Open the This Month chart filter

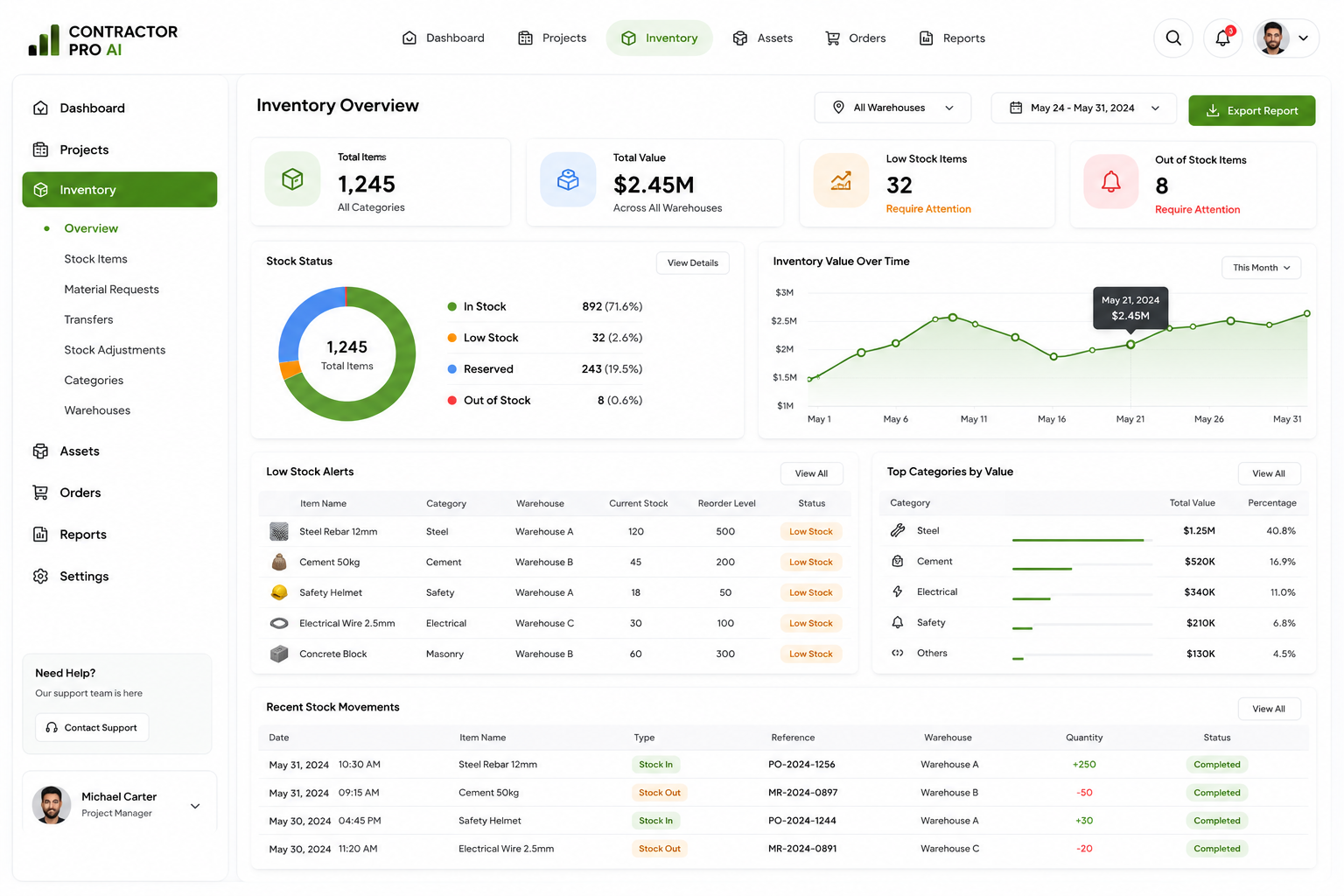[x=1261, y=268]
